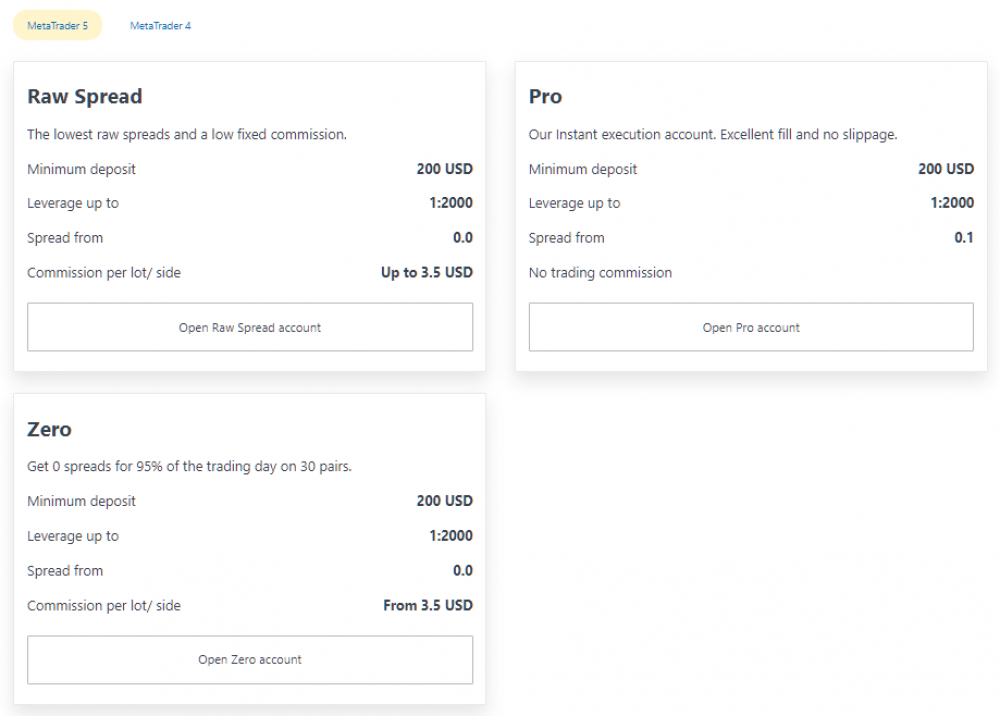Open Zero account
Image resolution: width=1000 pixels, height=716 pixels.
(250, 660)
